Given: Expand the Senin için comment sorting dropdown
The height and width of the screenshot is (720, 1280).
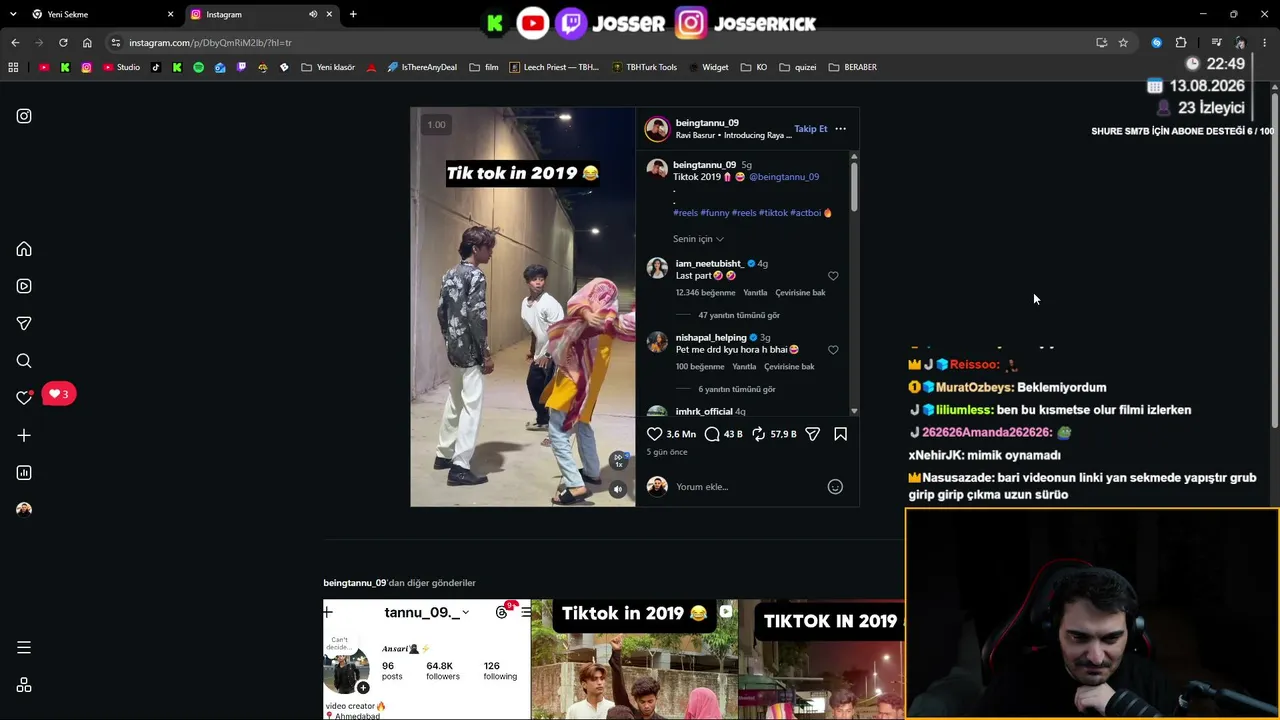Looking at the screenshot, I should [698, 239].
